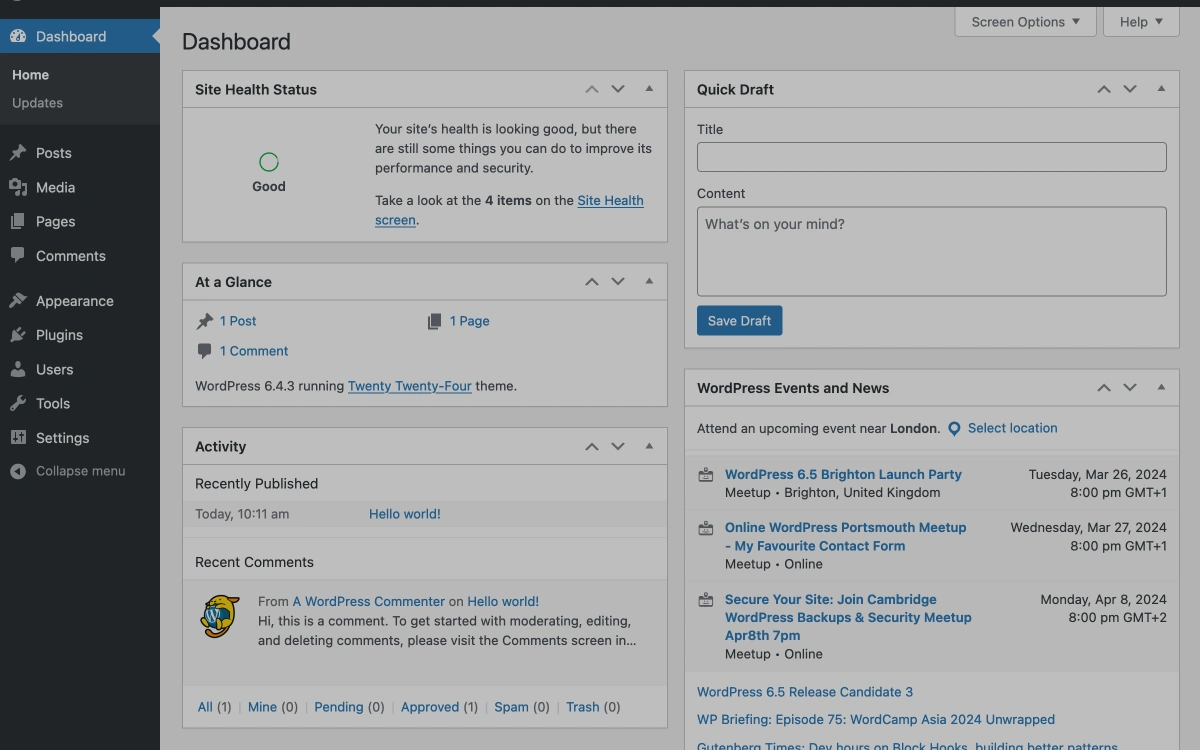Click the Plugins plug icon
This screenshot has width=1200, height=750.
16,334
